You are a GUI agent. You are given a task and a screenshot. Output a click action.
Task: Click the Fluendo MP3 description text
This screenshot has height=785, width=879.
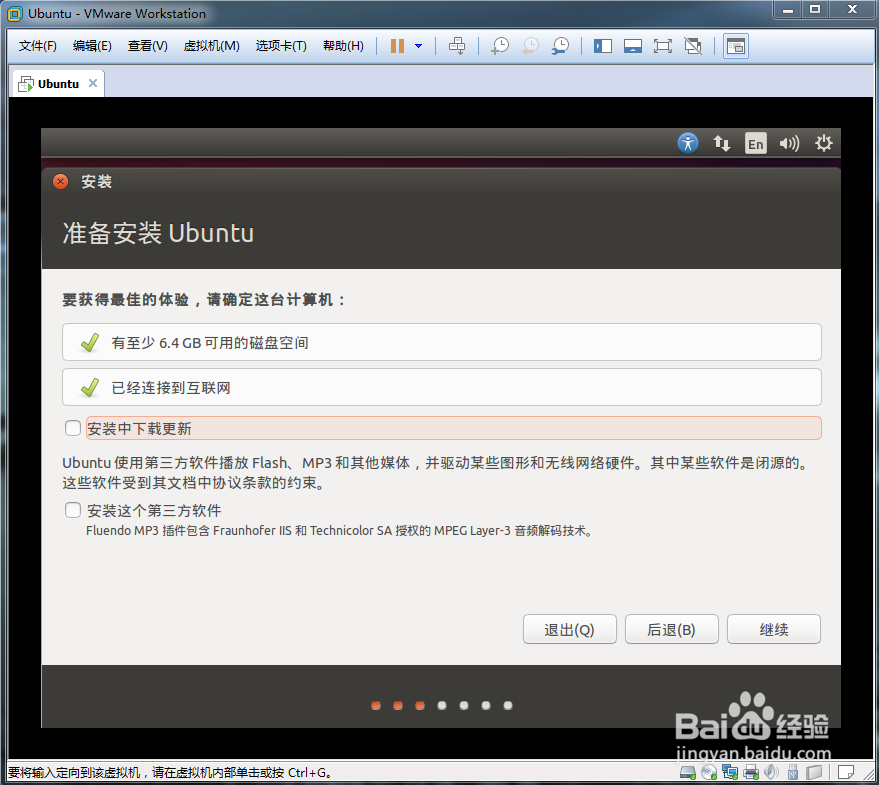pos(340,530)
